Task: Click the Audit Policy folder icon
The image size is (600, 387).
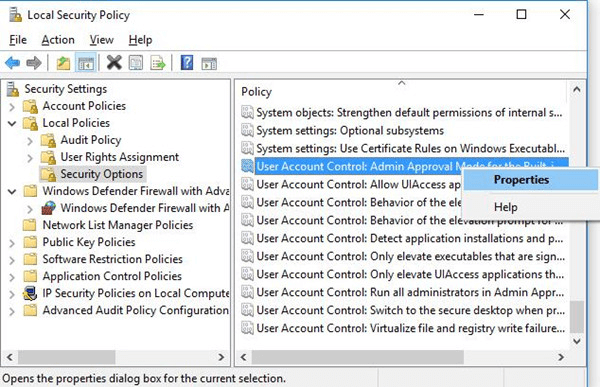Action: [48, 140]
